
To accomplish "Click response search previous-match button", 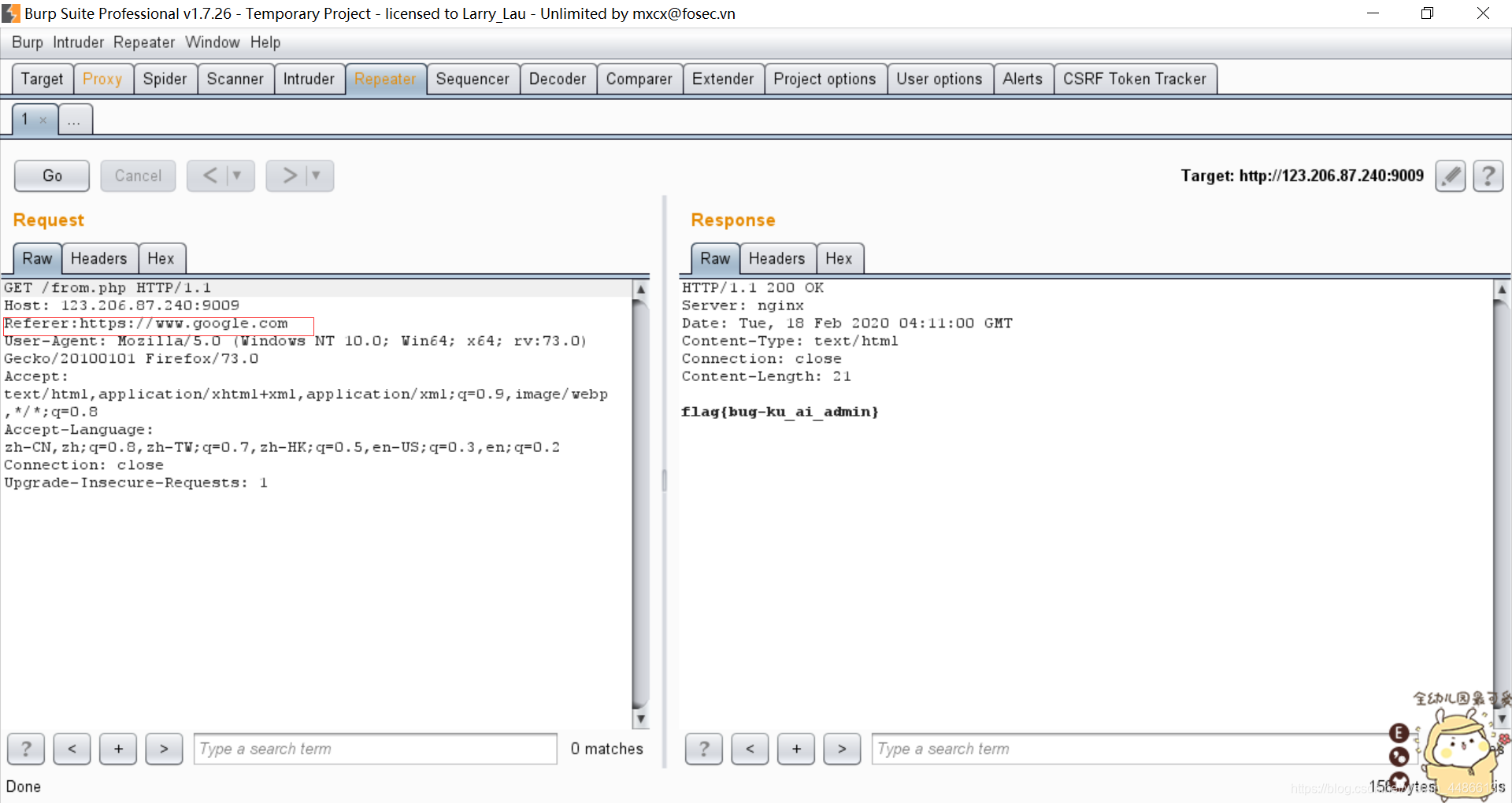I will coord(750,749).
